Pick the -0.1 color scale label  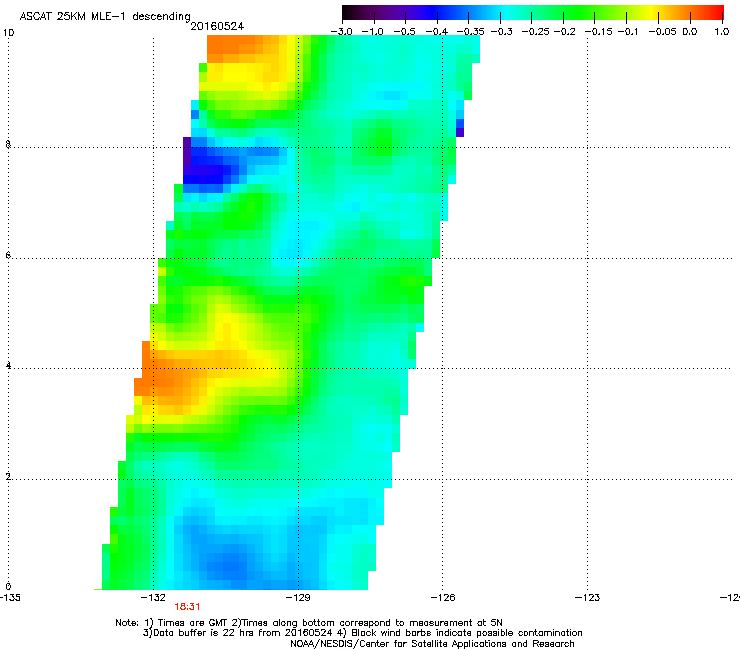pos(627,32)
